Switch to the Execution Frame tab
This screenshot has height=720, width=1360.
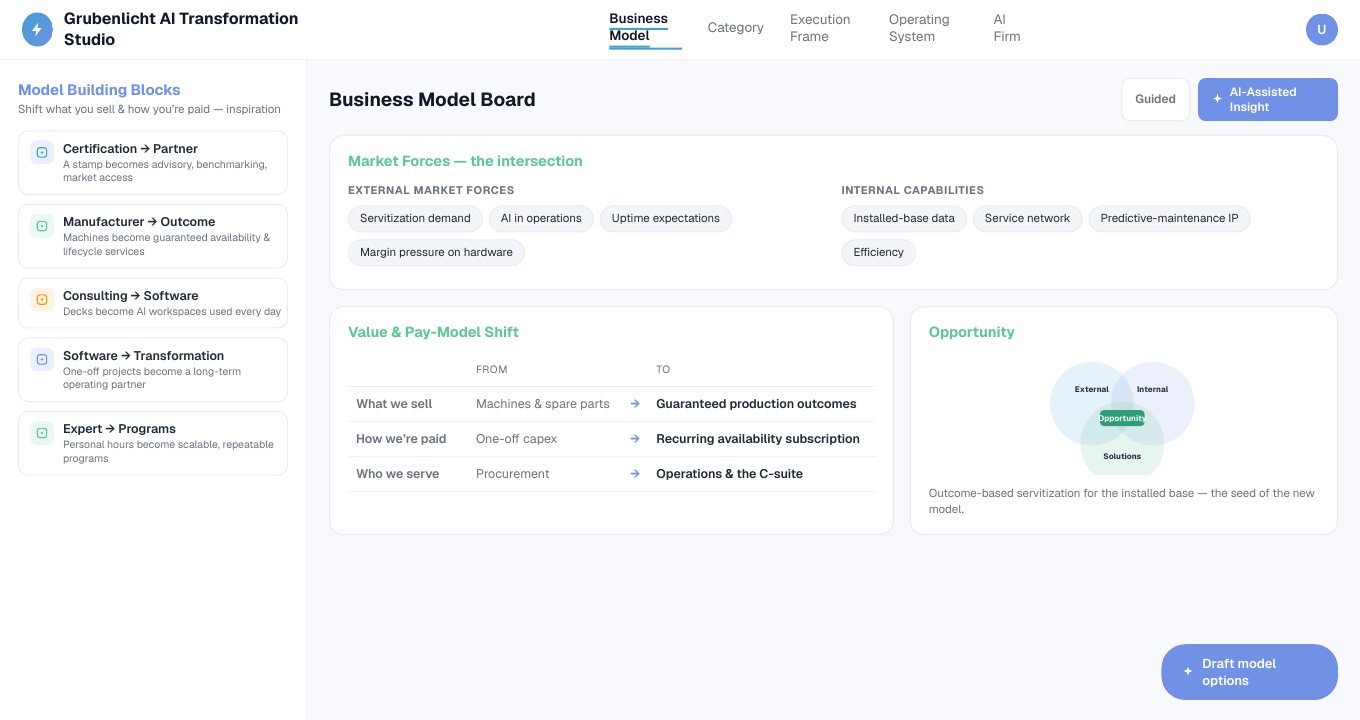click(x=820, y=28)
